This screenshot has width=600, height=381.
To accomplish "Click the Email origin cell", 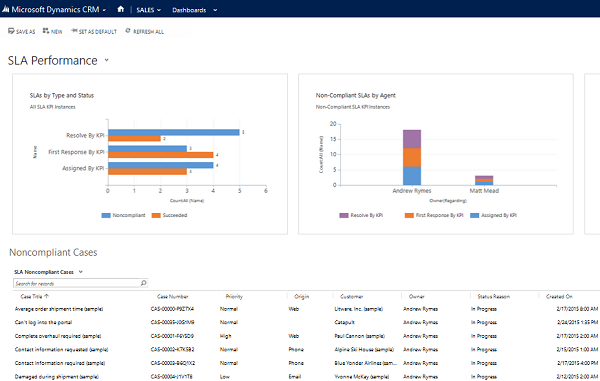I will tap(295, 377).
